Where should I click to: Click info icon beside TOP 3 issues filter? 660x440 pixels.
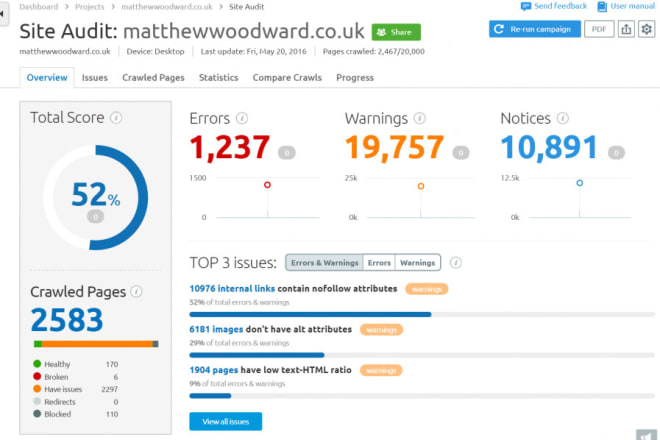pyautogui.click(x=456, y=263)
